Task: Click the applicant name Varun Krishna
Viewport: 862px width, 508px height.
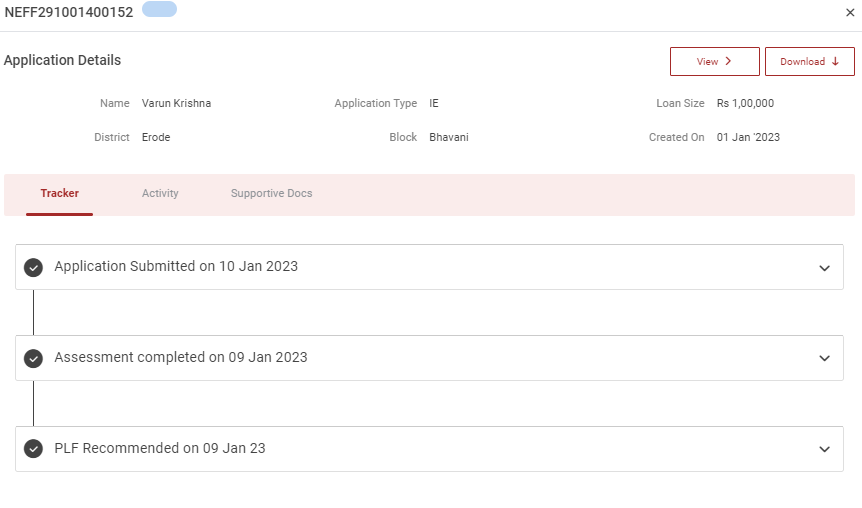Action: pyautogui.click(x=176, y=104)
